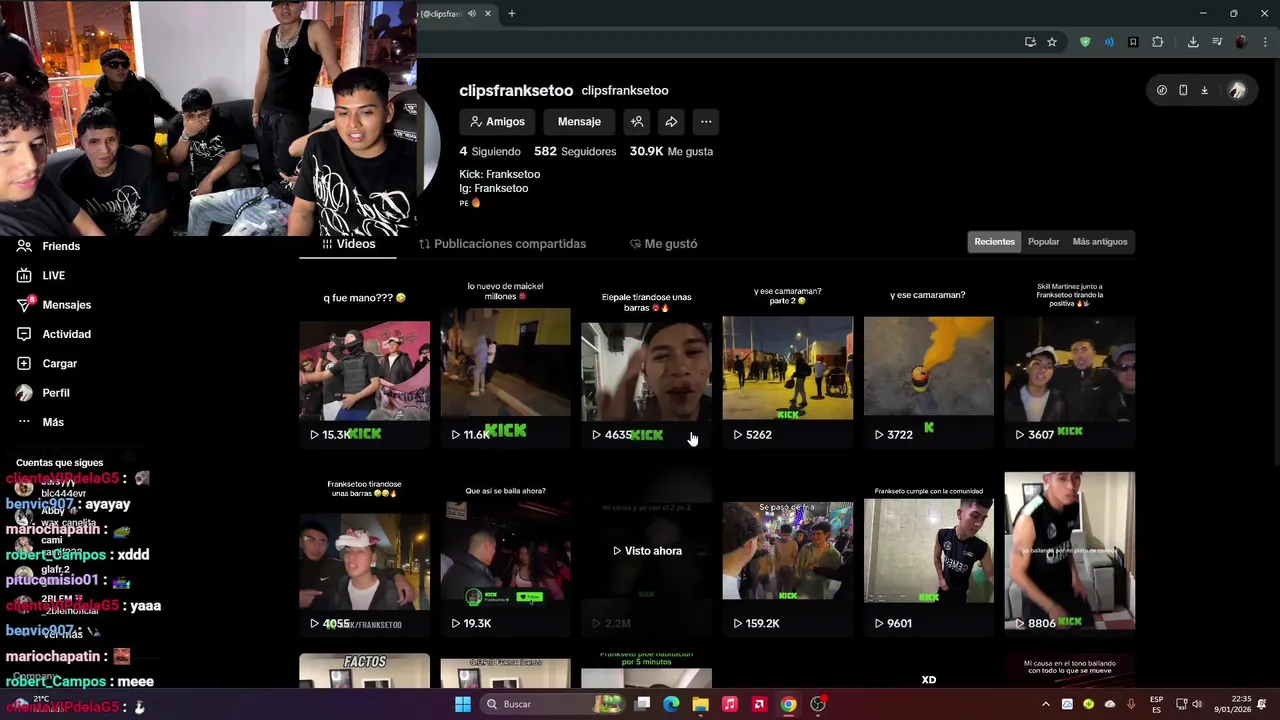Open a new Chrome tab
The height and width of the screenshot is (720, 1280).
tap(512, 14)
